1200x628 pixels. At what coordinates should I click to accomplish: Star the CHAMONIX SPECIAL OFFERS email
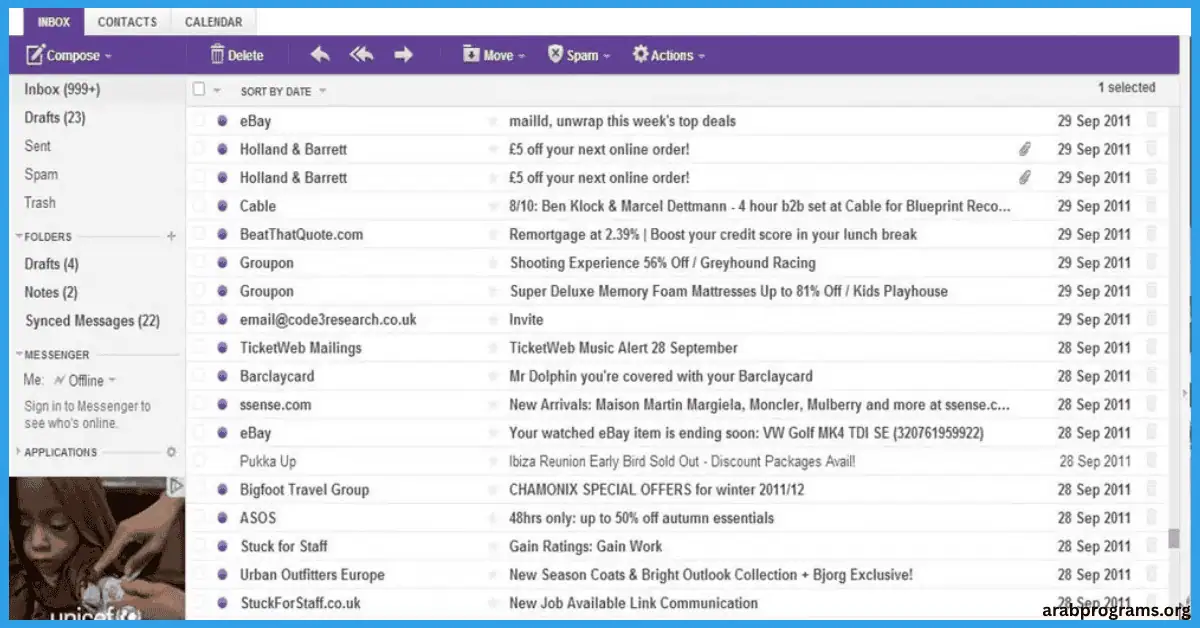492,490
